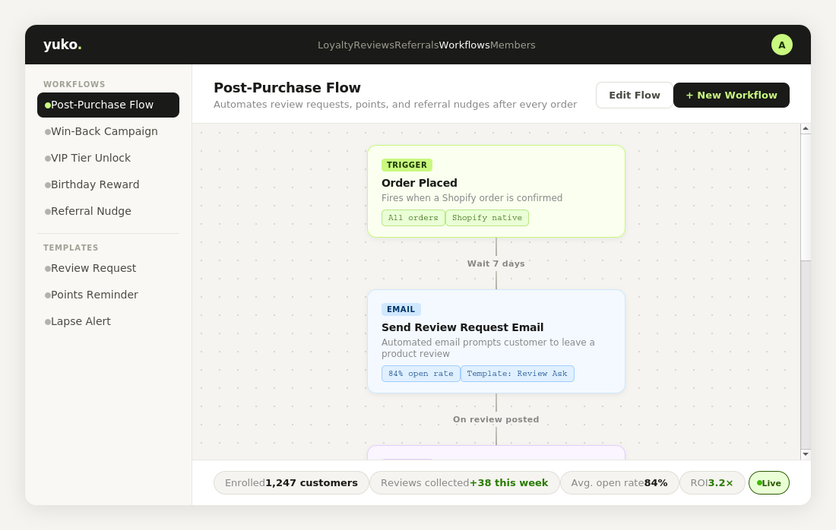Select the Send Review Request Email card
This screenshot has width=836, height=530.
(x=496, y=341)
